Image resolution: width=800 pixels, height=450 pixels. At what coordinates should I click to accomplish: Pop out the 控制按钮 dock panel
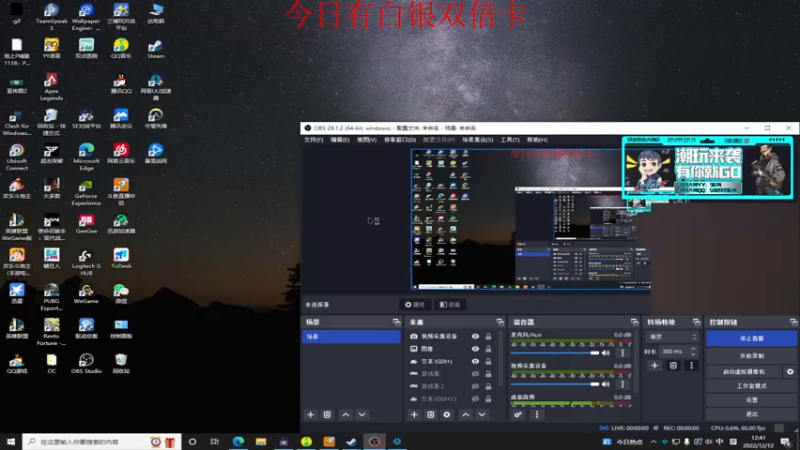(x=793, y=322)
